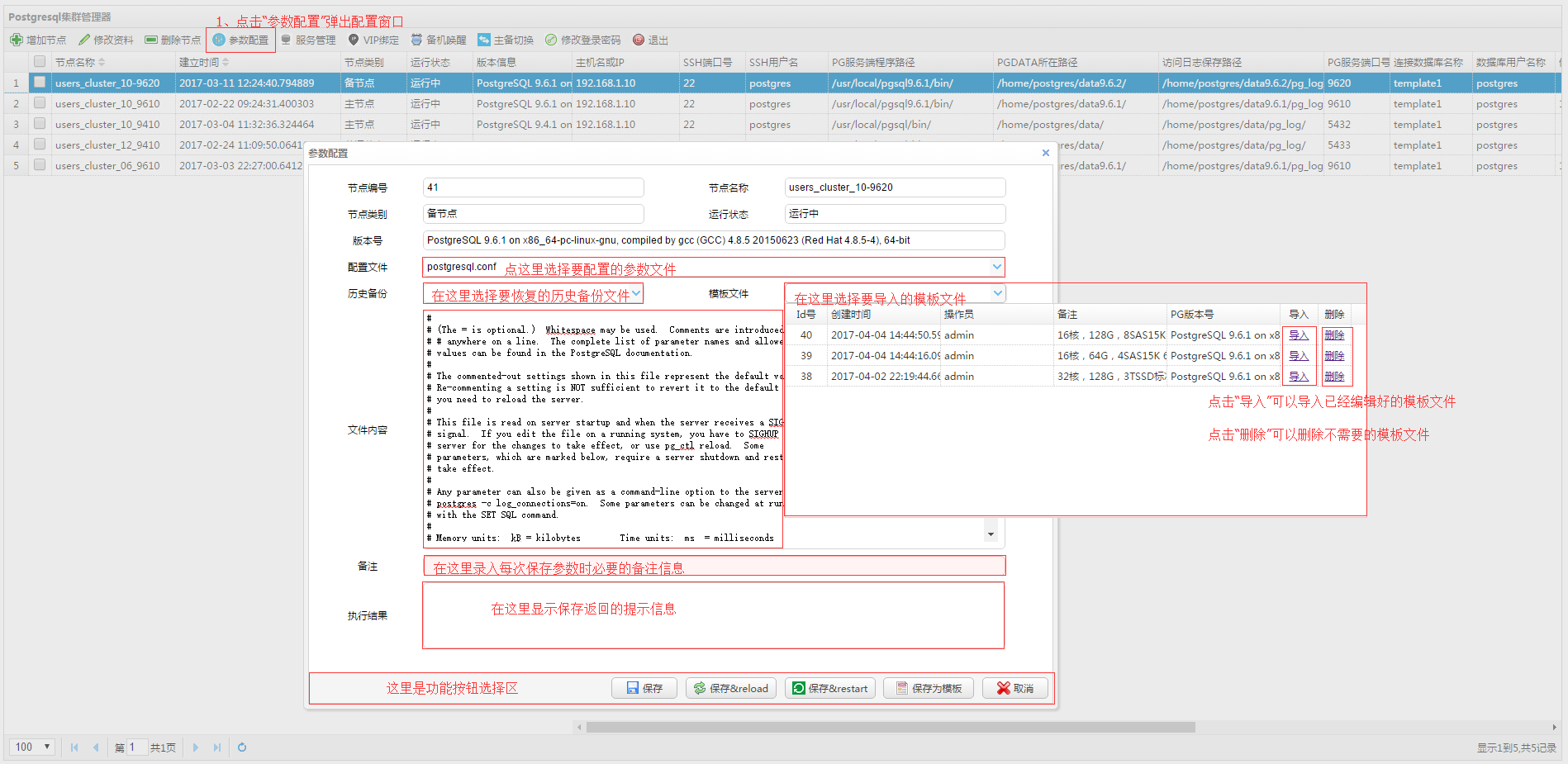Open the page size dropdown showing 100
Screen dimensions: 1568x764
pyautogui.click(x=32, y=747)
